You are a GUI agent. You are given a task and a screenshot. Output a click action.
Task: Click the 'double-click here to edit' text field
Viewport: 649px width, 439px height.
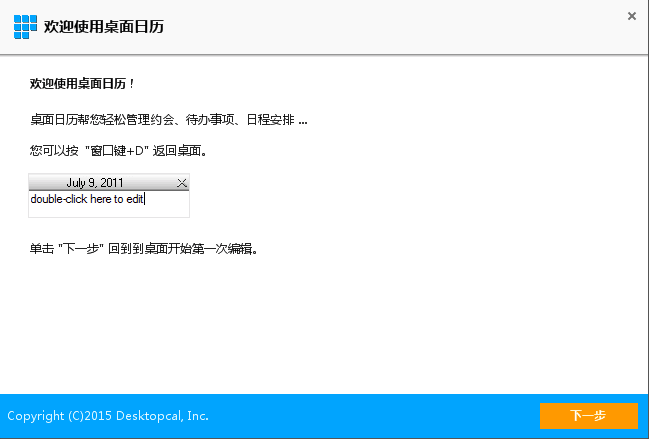point(88,199)
